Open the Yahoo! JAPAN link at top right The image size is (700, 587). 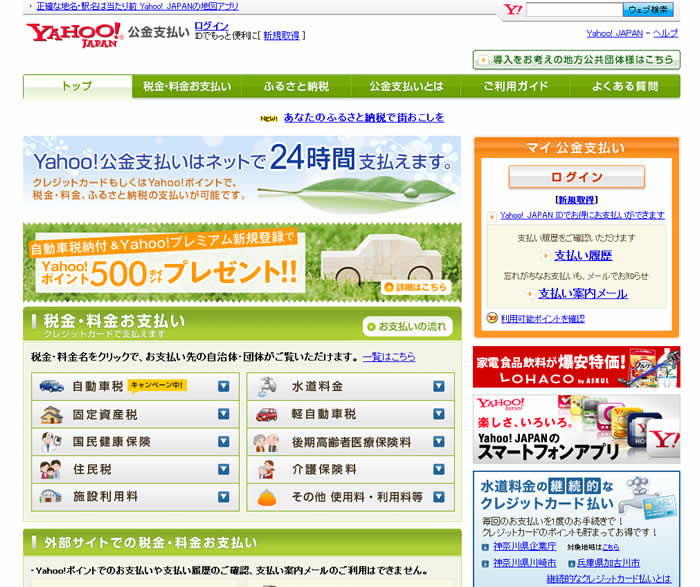click(x=615, y=33)
